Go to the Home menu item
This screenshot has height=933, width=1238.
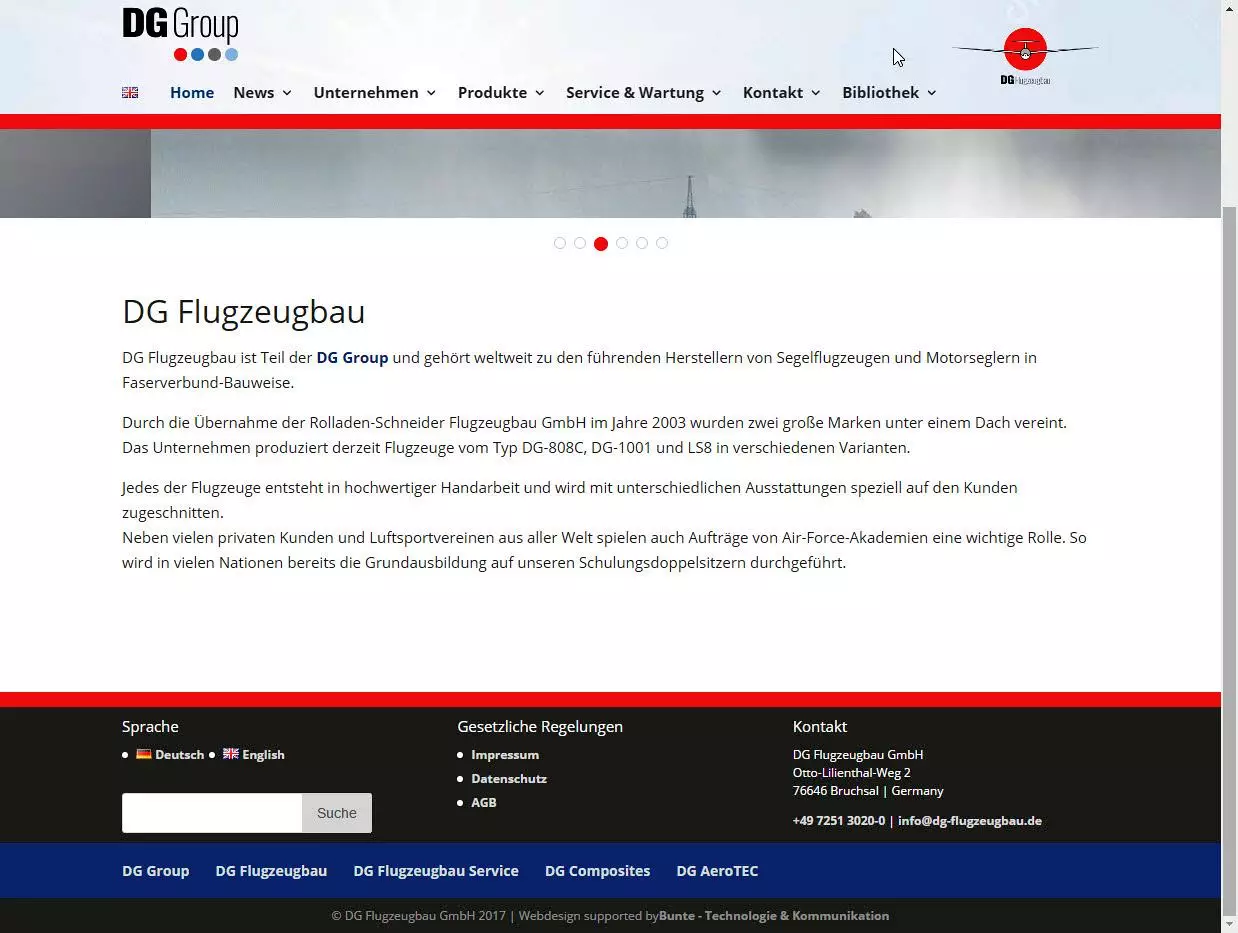[192, 92]
